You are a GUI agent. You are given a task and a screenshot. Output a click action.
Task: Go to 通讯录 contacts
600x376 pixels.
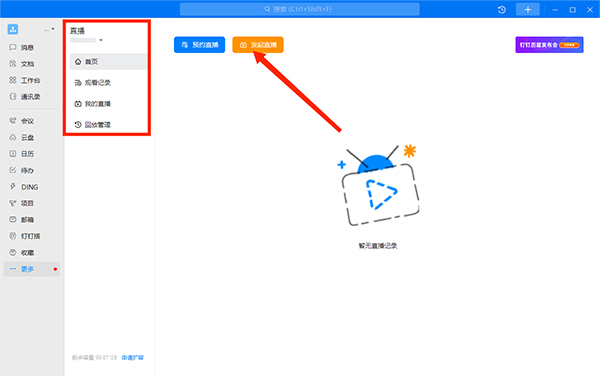(x=24, y=97)
